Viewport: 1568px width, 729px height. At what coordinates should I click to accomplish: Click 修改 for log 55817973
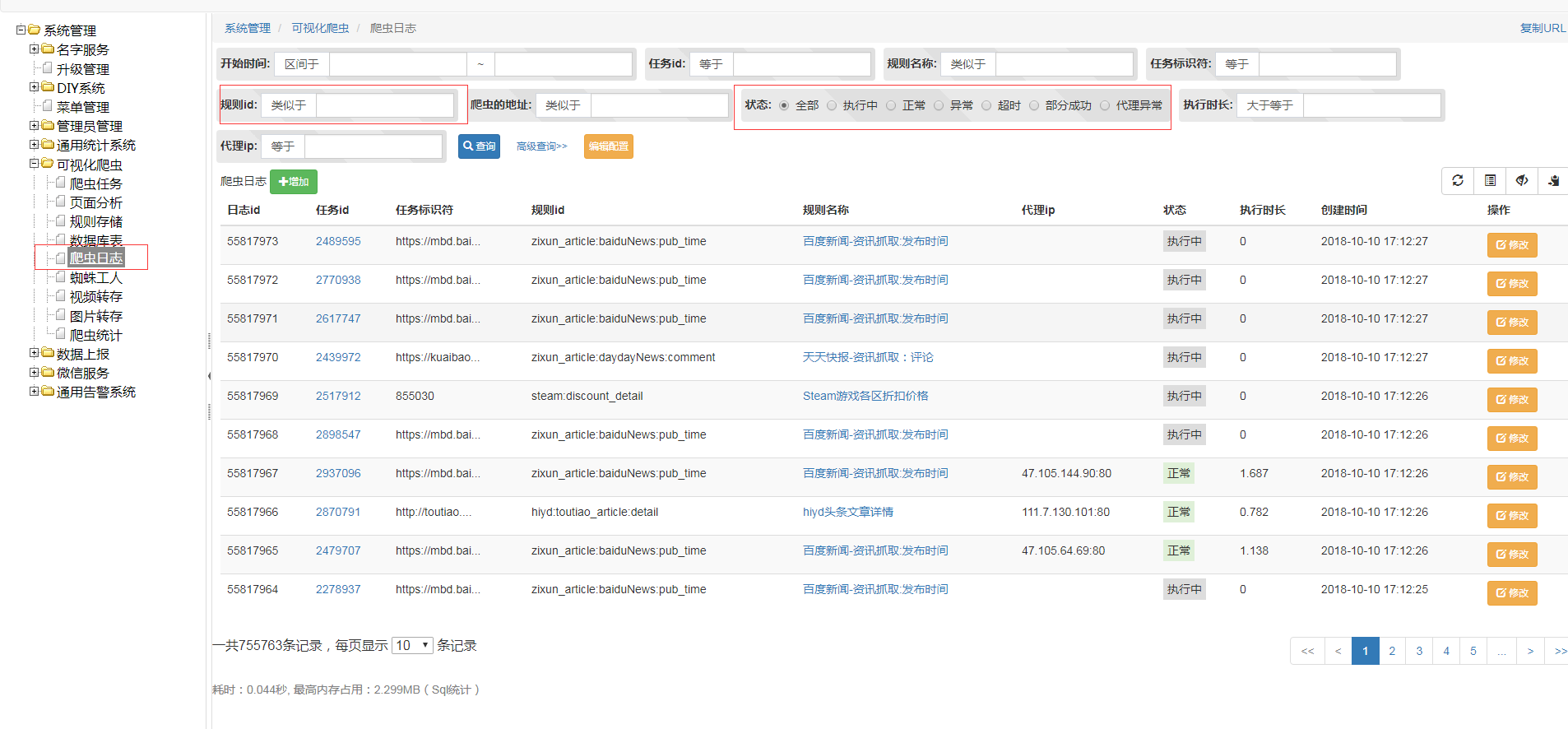coord(1512,245)
